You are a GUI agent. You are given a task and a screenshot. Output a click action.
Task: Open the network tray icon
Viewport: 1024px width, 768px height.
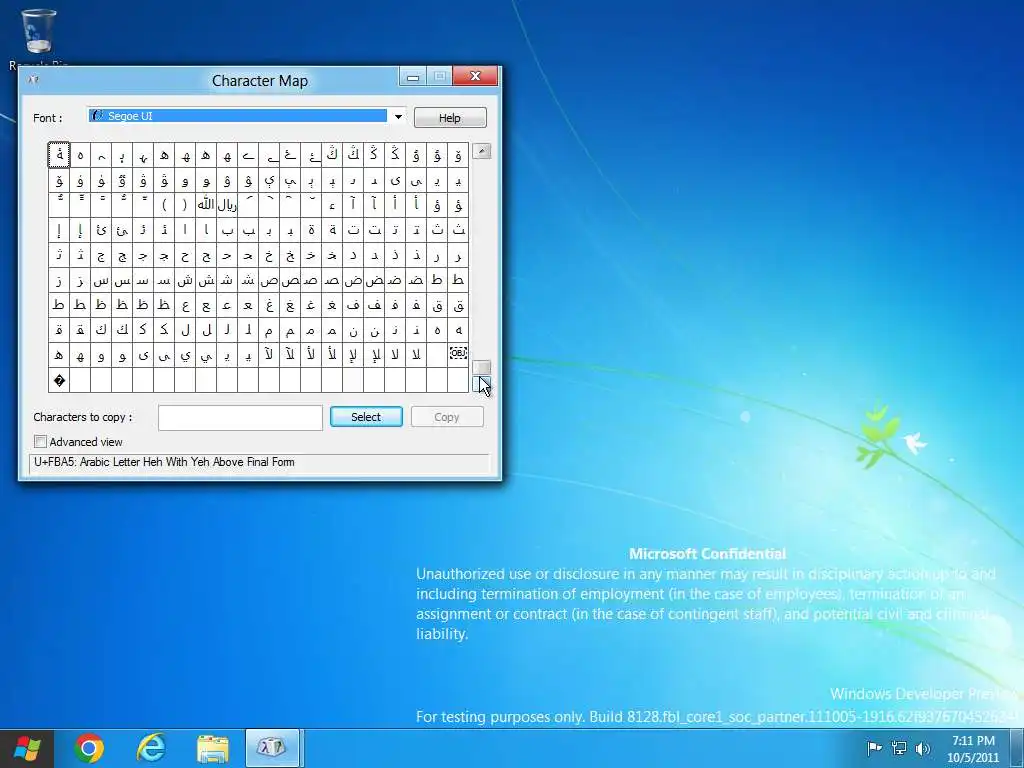[899, 748]
